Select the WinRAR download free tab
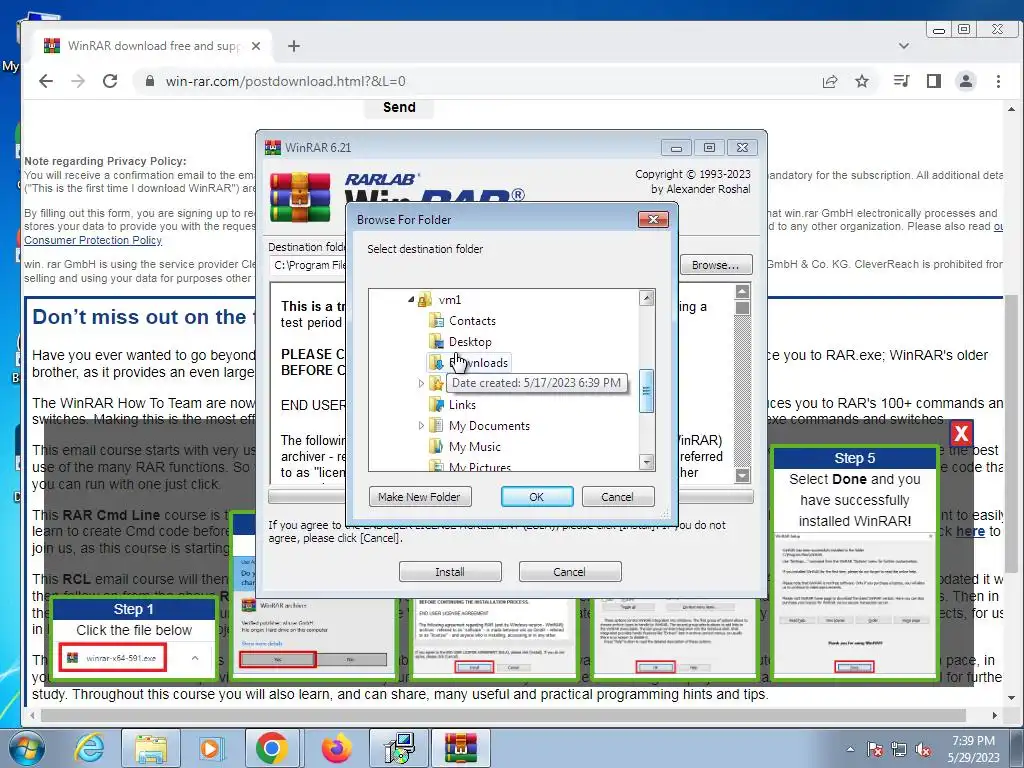 tap(153, 46)
